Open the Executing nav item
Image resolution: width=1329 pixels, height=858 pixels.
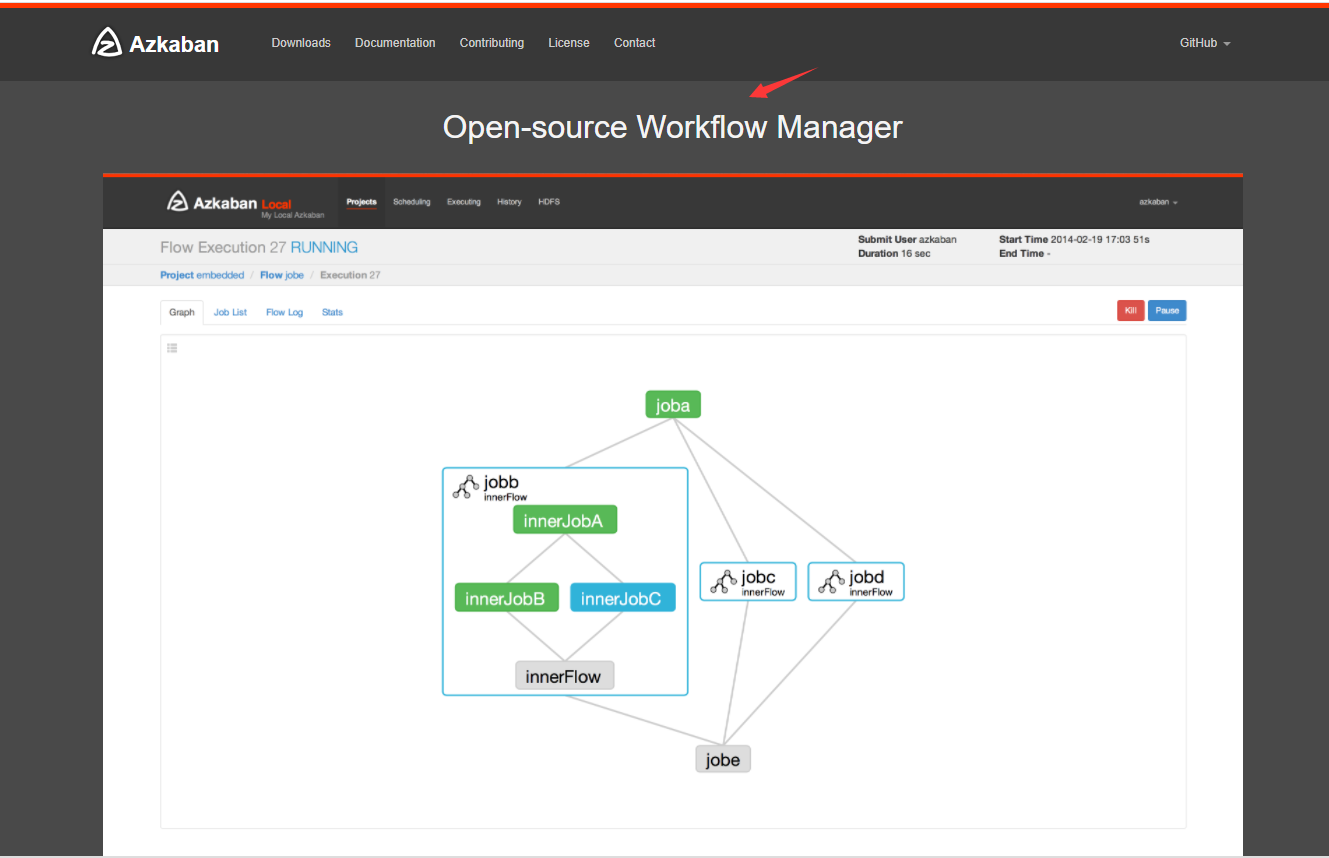coord(464,202)
